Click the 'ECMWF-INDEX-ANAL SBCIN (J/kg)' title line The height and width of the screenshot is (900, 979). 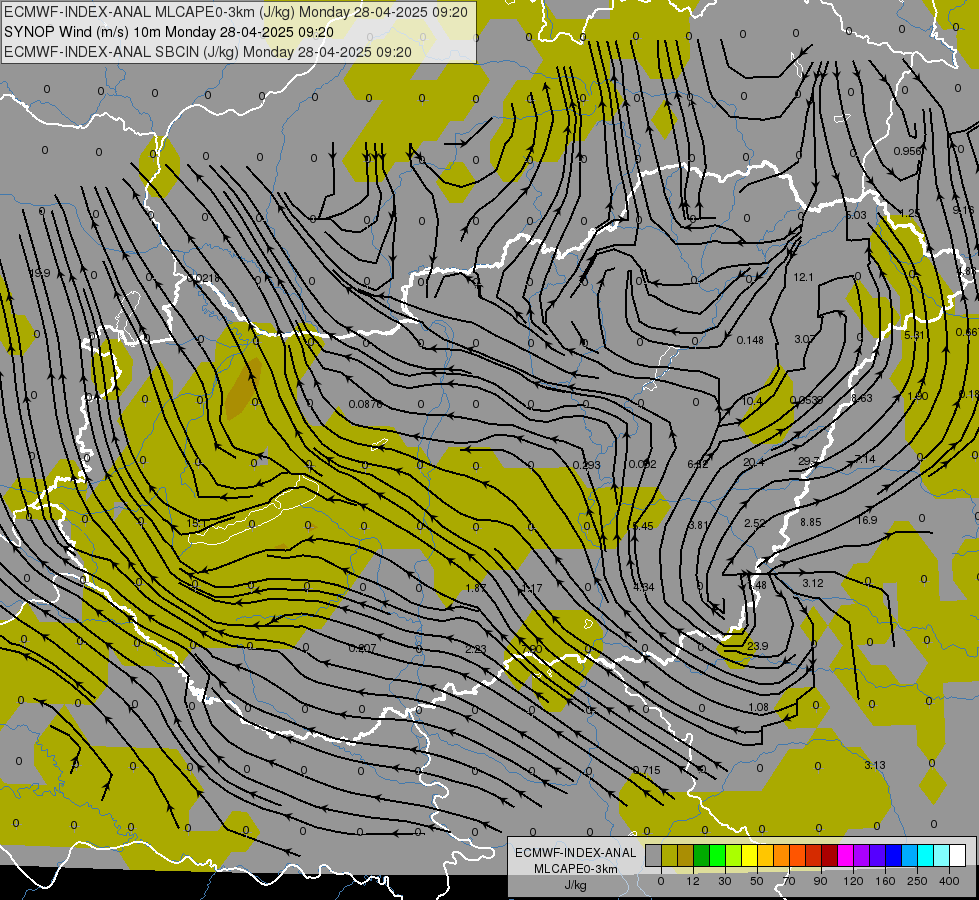tap(208, 52)
